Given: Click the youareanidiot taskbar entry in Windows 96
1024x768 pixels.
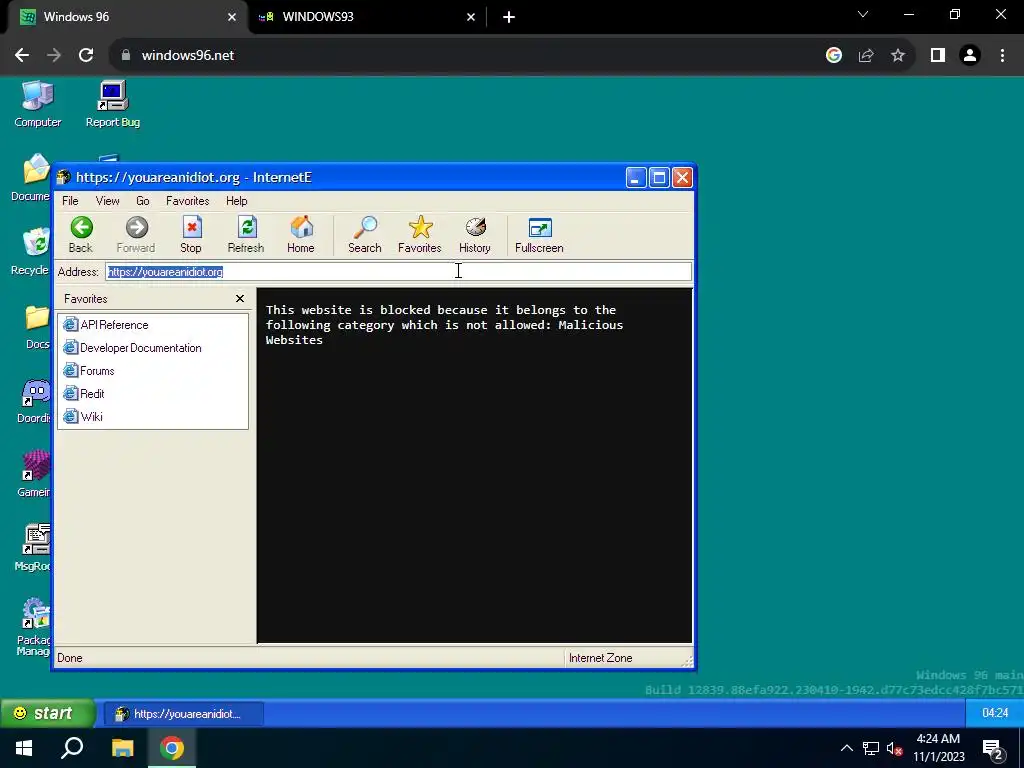Looking at the screenshot, I should point(184,714).
